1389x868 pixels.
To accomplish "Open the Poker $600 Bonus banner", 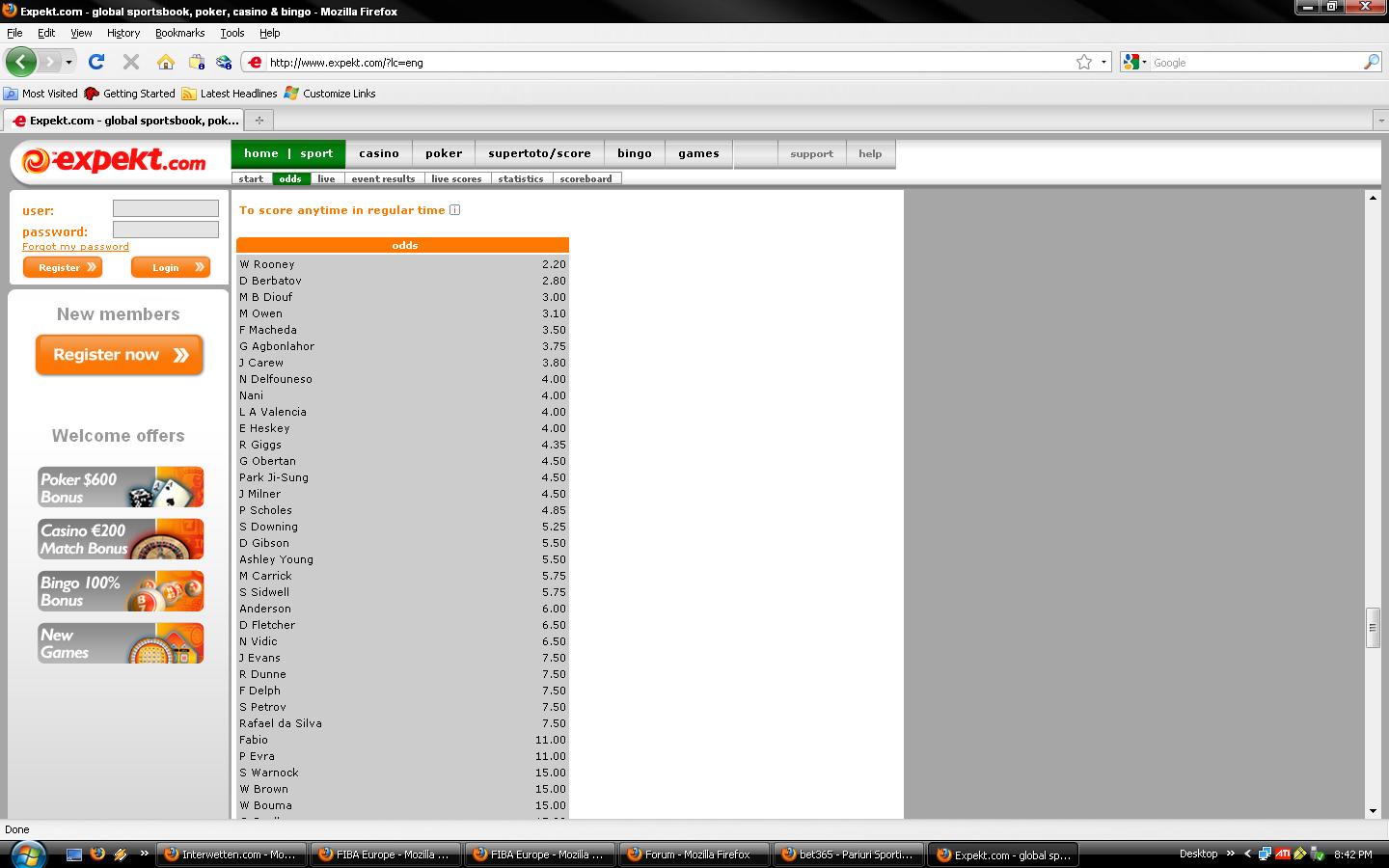I will click(122, 487).
